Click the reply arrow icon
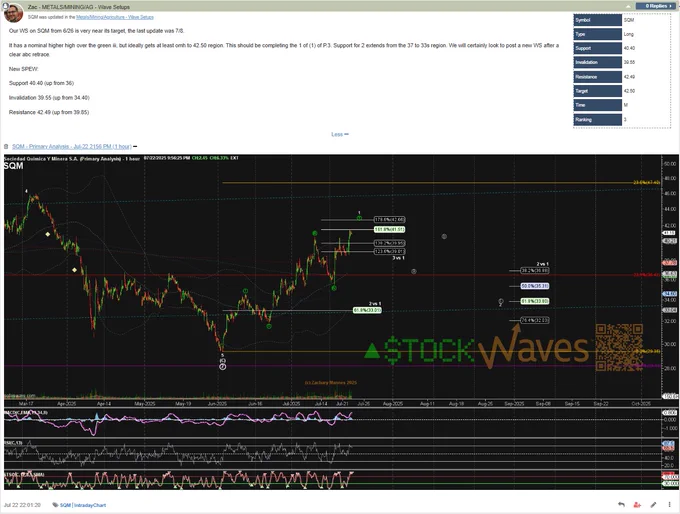680x514 pixels. (x=621, y=504)
